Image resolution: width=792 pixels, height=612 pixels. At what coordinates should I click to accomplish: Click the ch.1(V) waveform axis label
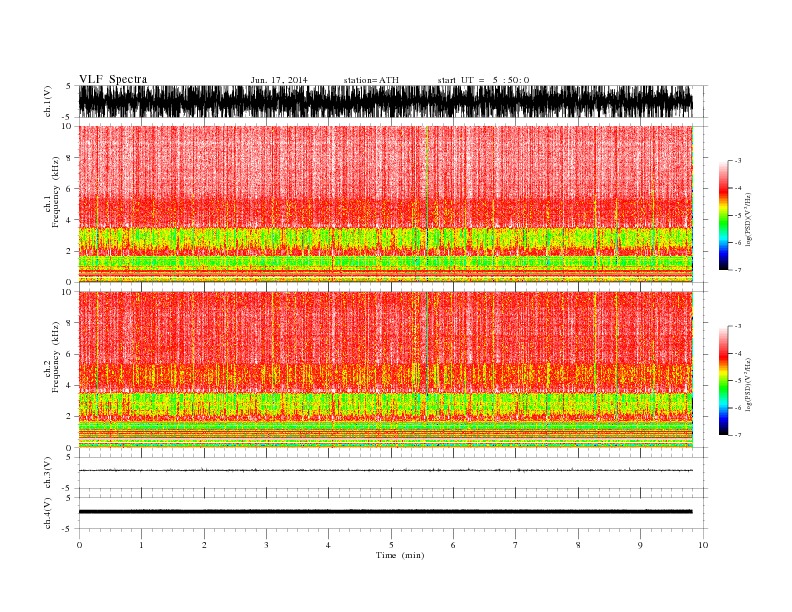(x=47, y=101)
